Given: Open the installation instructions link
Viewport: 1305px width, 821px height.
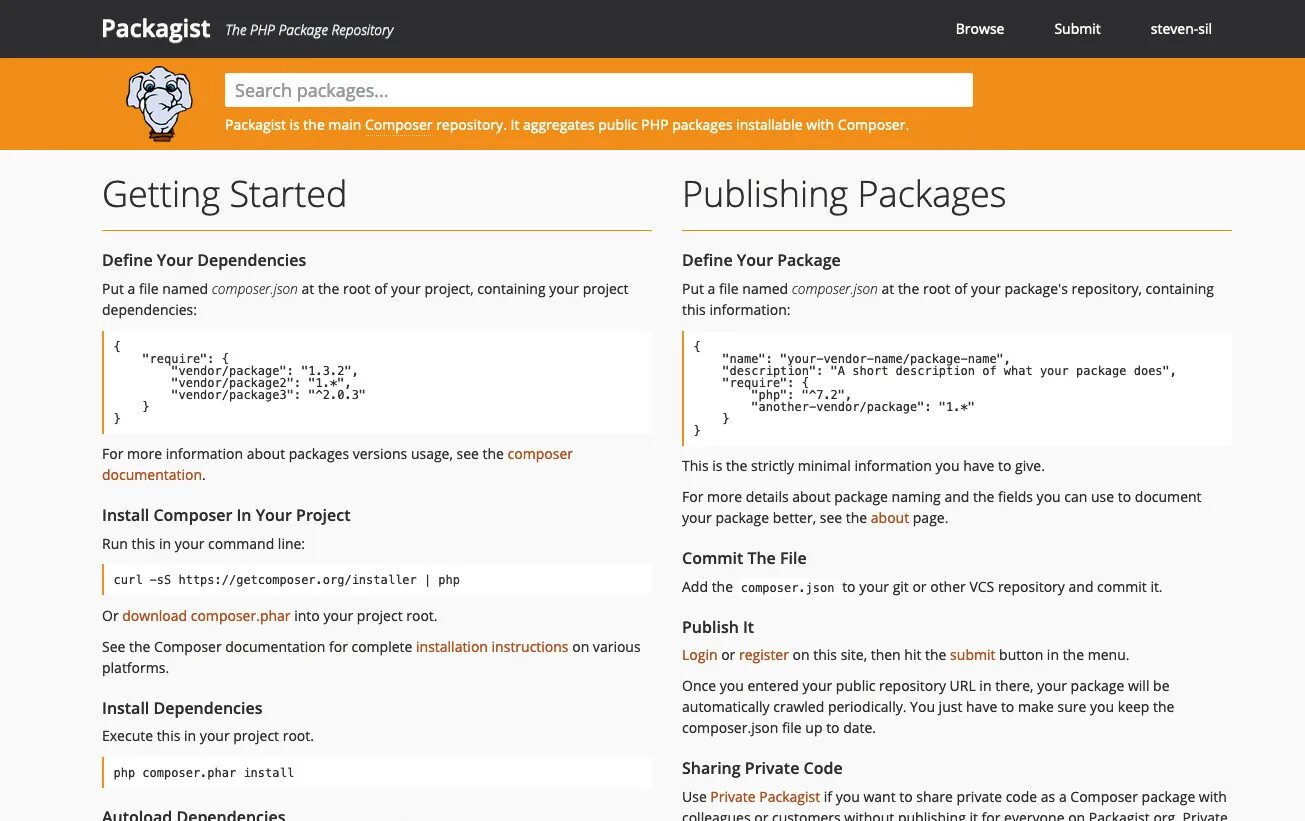Looking at the screenshot, I should [x=491, y=646].
